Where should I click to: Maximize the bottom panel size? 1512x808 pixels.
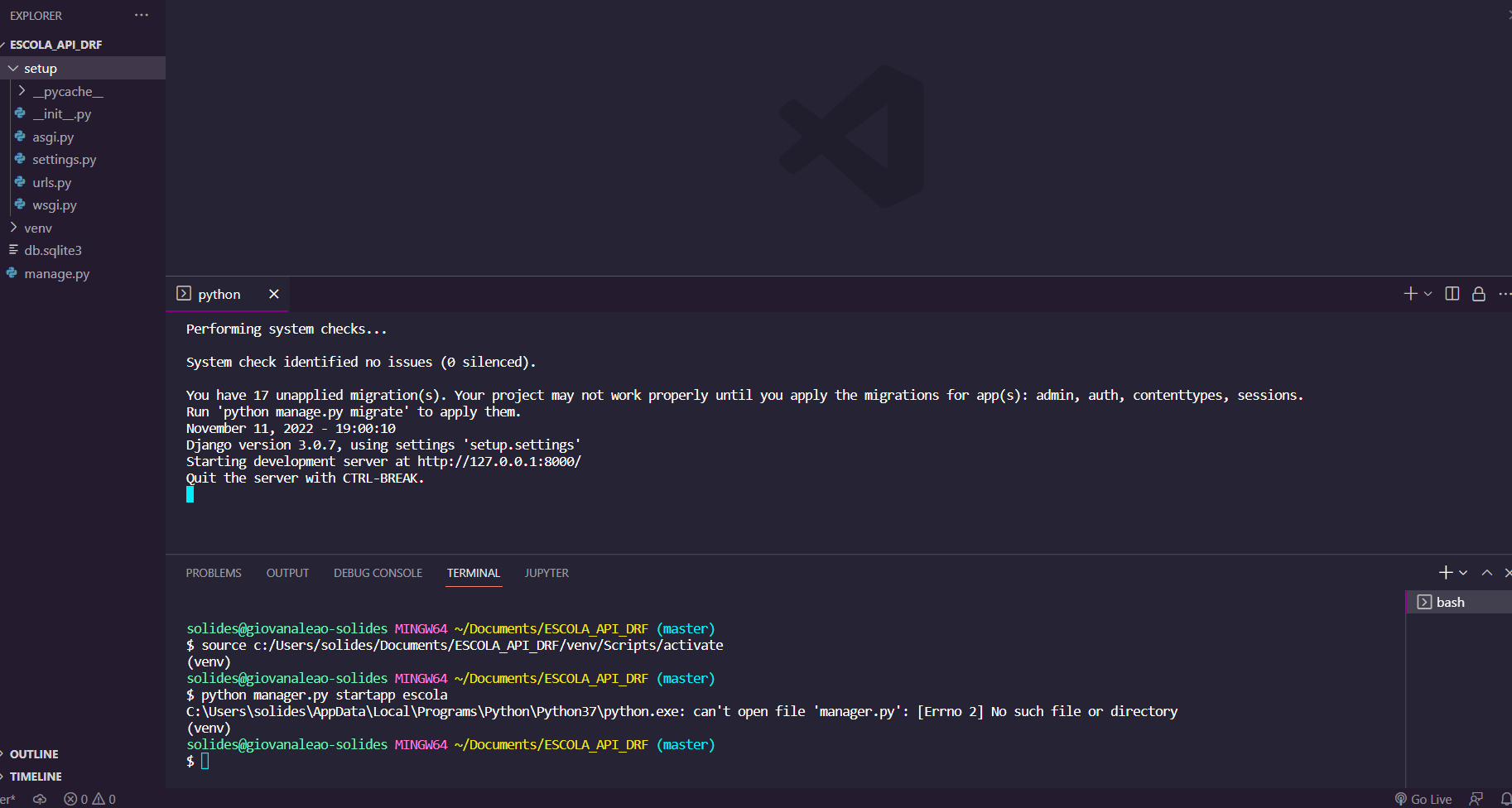(x=1487, y=572)
